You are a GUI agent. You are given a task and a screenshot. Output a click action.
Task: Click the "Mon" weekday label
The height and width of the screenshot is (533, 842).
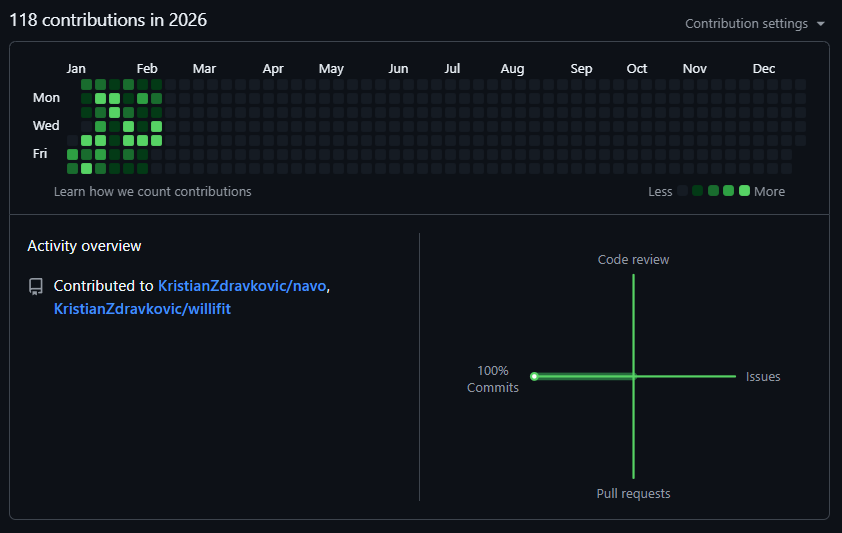pyautogui.click(x=46, y=98)
